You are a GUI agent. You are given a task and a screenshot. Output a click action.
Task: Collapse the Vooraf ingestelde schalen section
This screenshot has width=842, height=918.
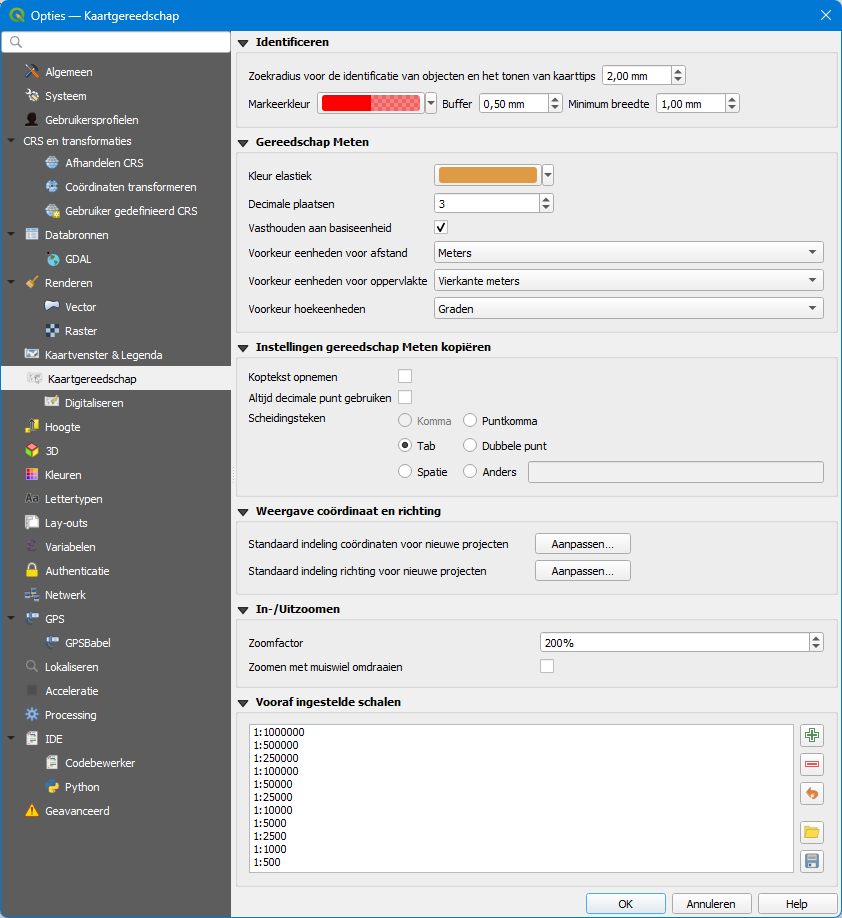[x=244, y=703]
